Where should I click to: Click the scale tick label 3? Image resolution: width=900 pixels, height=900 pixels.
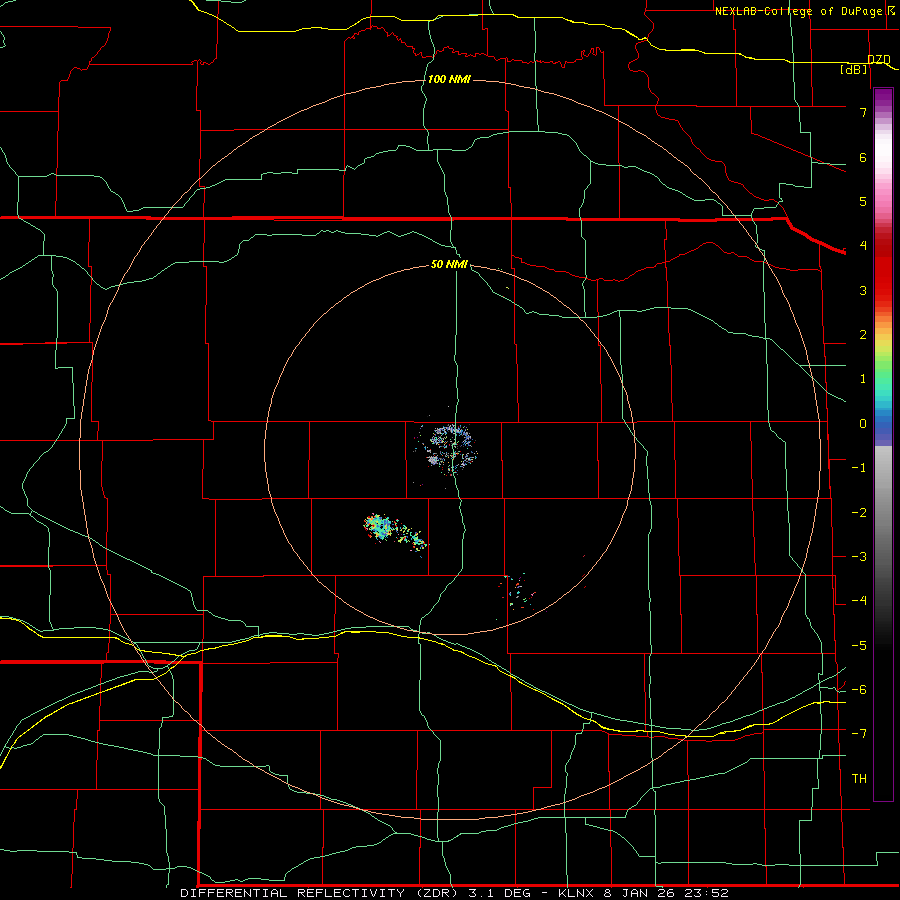(x=863, y=290)
